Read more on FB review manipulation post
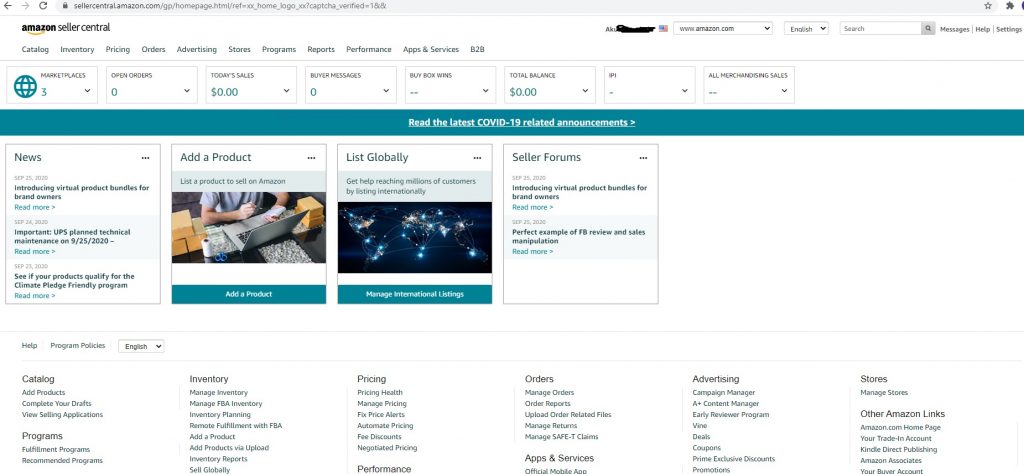This screenshot has height=474, width=1024. point(532,252)
